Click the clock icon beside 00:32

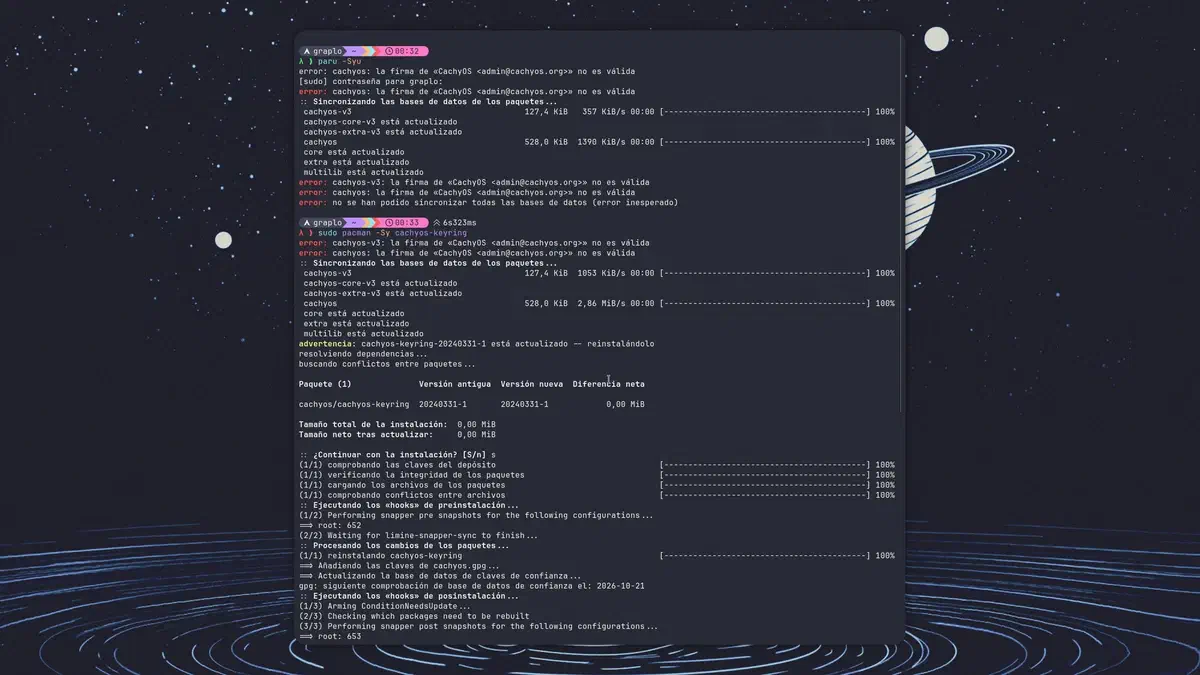[x=389, y=51]
